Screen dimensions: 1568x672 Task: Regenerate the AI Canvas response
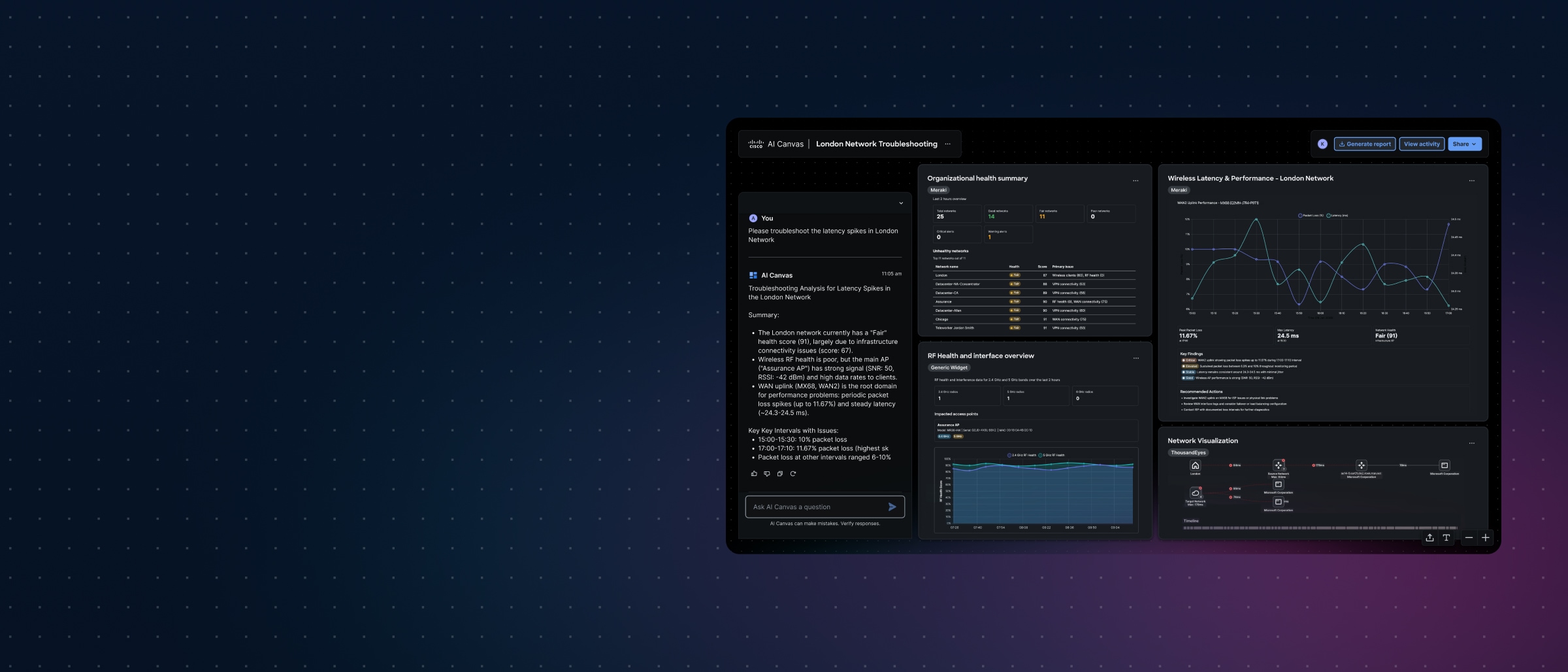(792, 473)
